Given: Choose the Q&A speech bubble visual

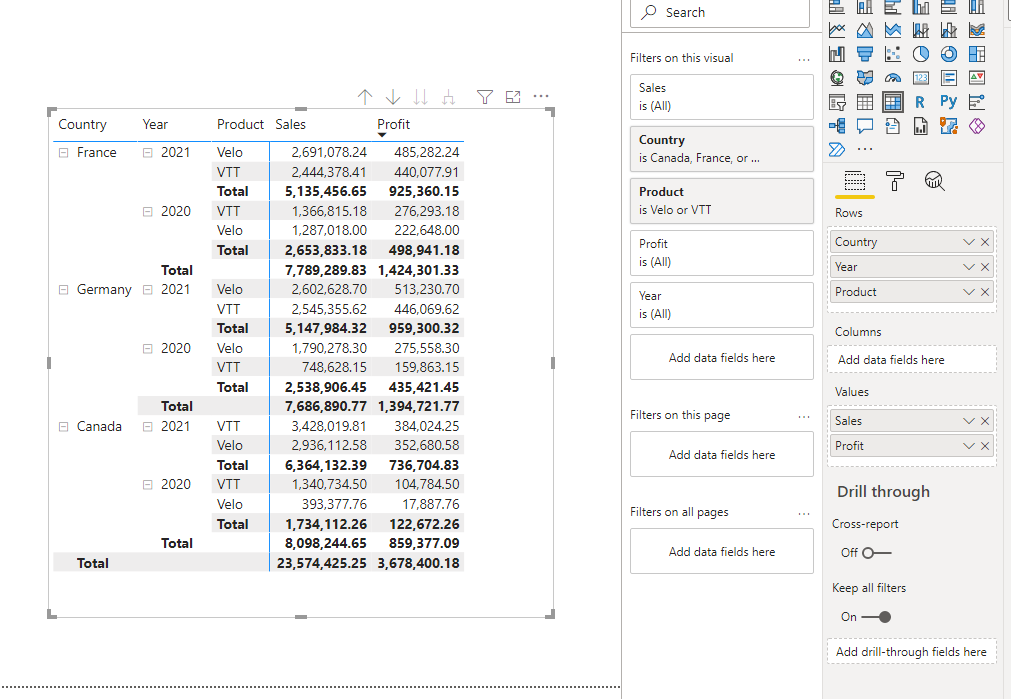Looking at the screenshot, I should [865, 126].
